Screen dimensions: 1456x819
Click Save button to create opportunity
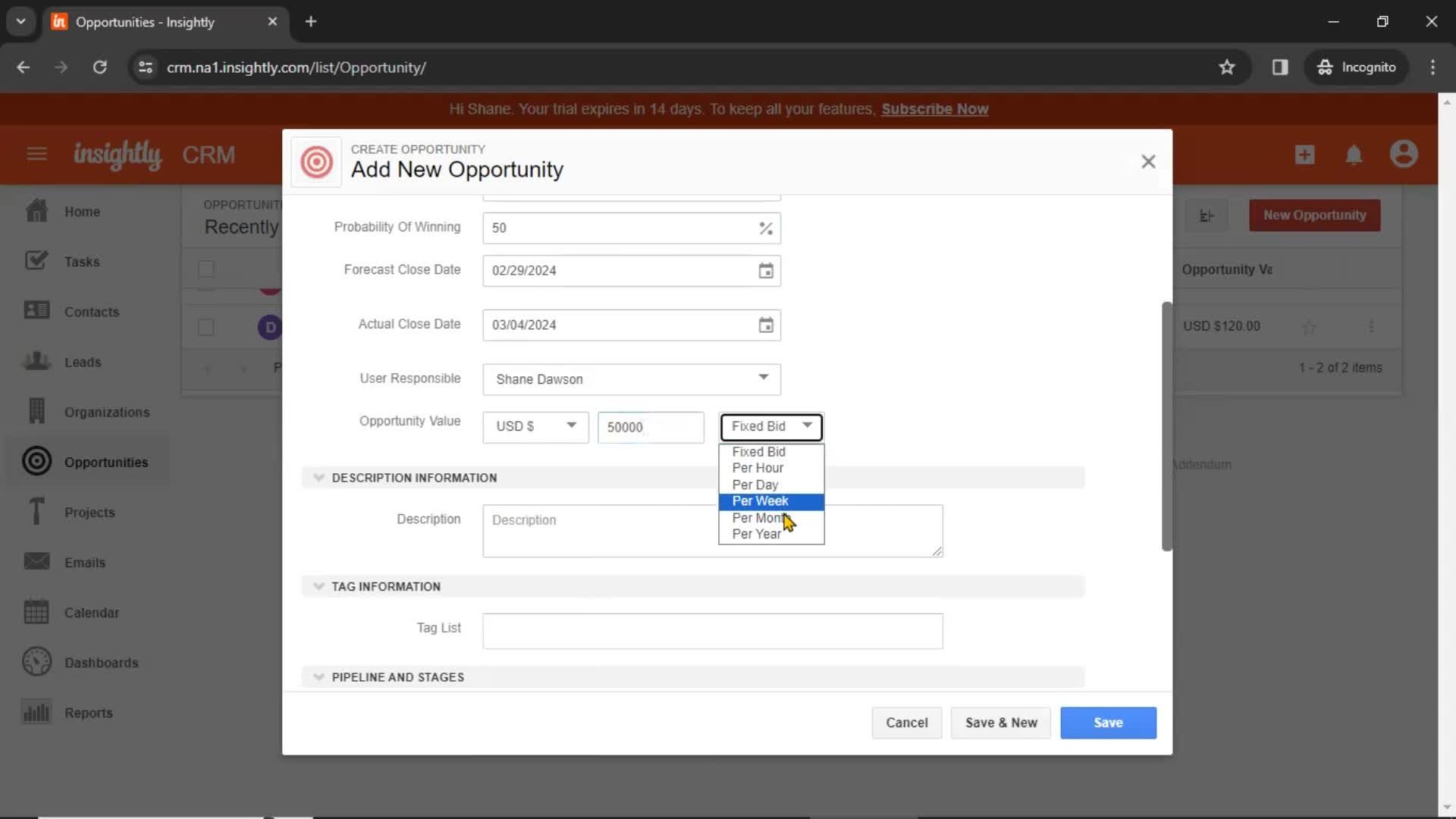coord(1109,722)
